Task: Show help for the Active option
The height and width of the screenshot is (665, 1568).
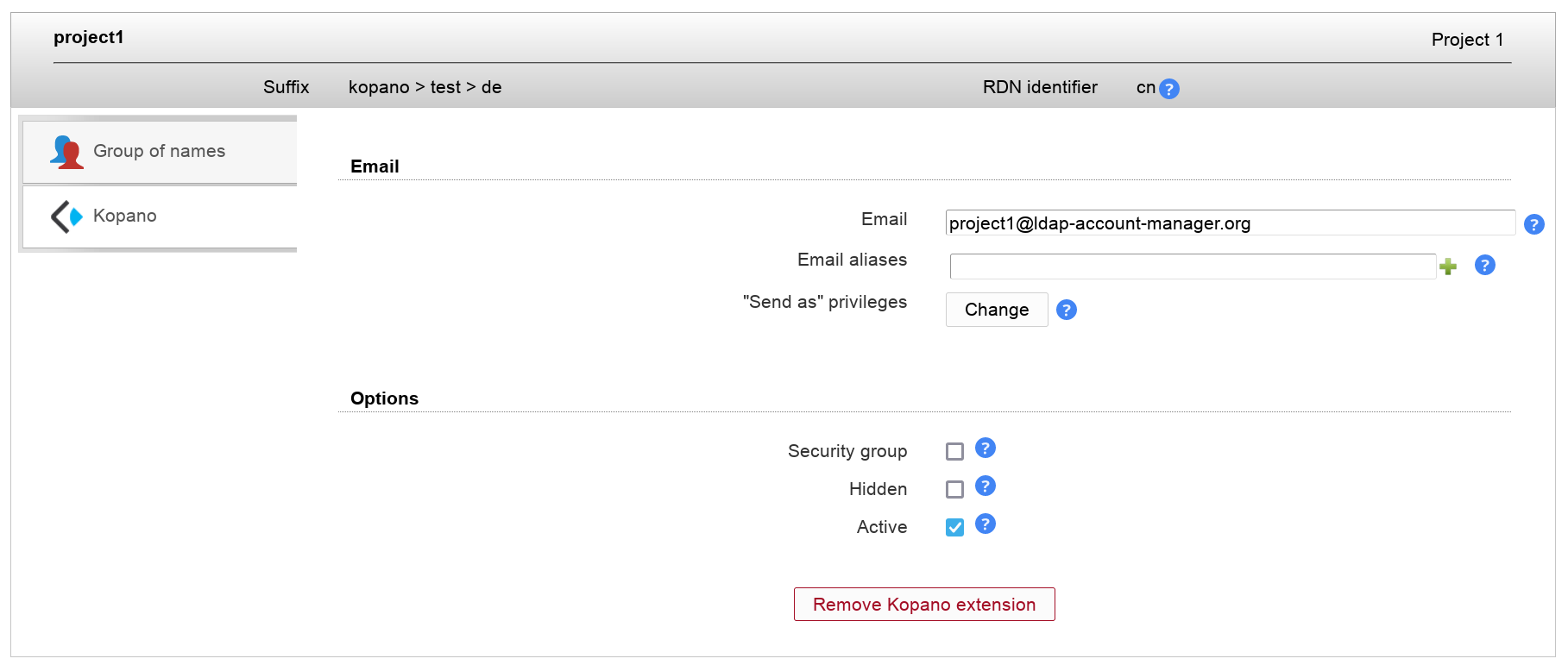Action: pyautogui.click(x=985, y=524)
